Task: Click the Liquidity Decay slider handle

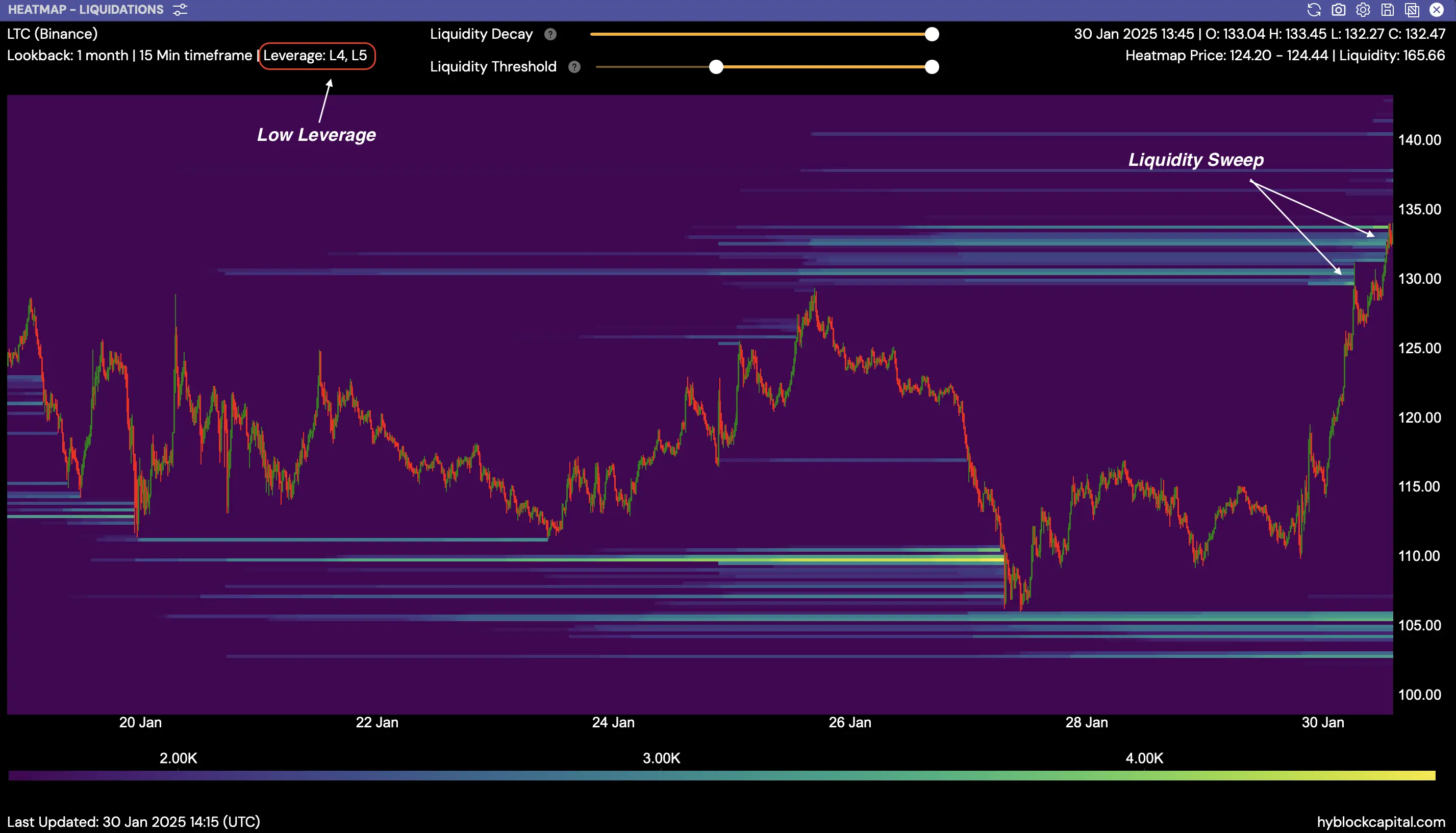Action: (x=932, y=34)
